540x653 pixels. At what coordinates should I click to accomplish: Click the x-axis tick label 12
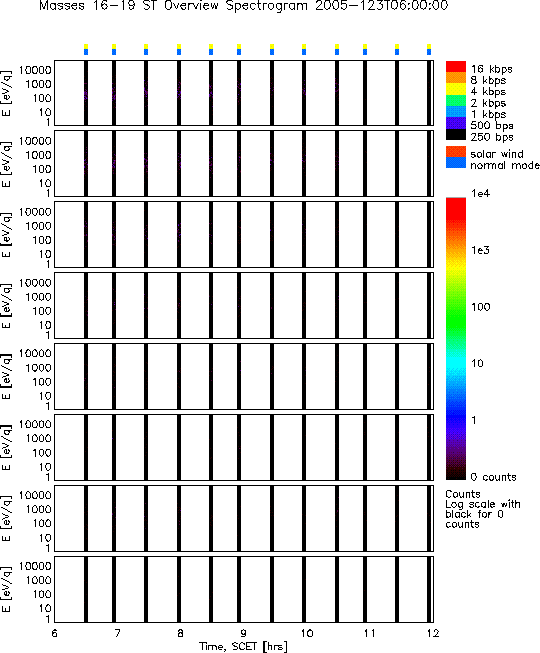point(433,633)
